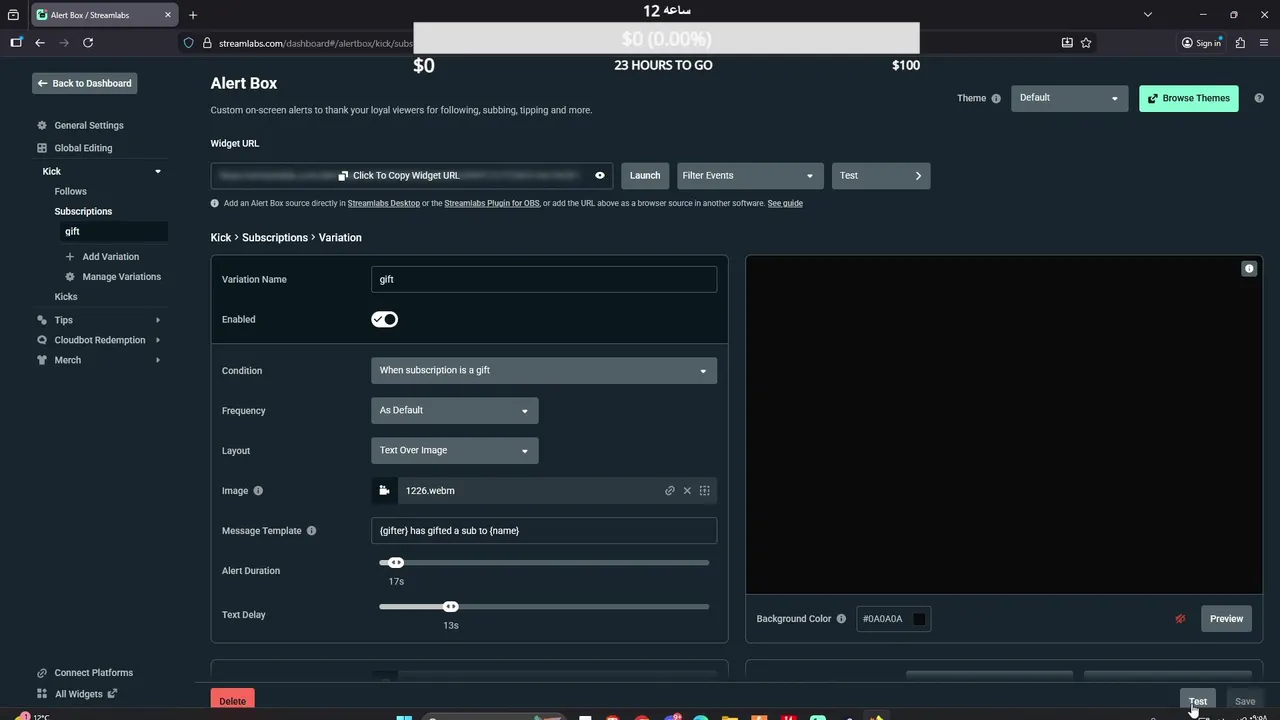Click the bottom Test button

click(x=1198, y=700)
